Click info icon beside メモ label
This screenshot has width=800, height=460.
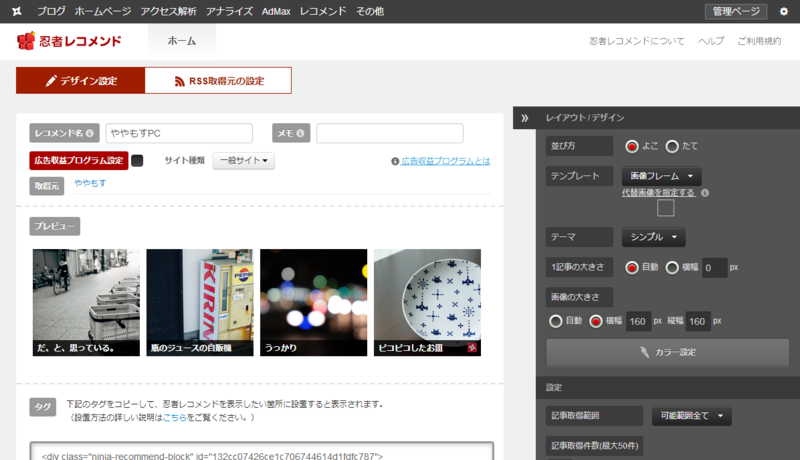click(301, 133)
